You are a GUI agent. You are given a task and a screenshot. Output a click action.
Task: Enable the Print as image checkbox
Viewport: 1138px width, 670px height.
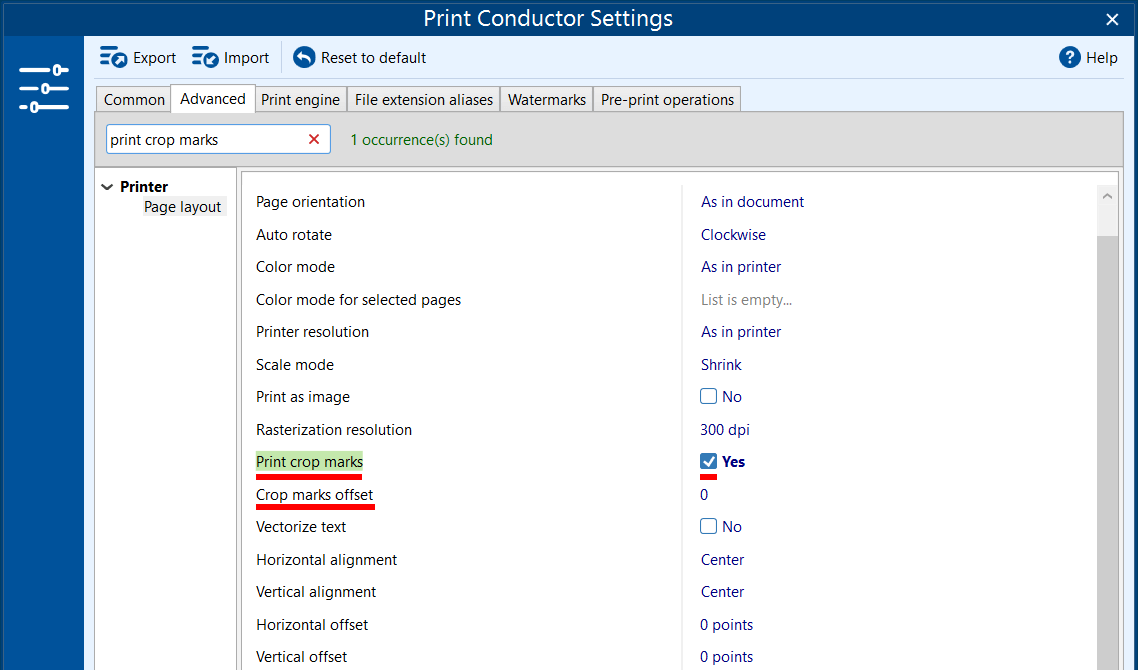[x=709, y=397]
